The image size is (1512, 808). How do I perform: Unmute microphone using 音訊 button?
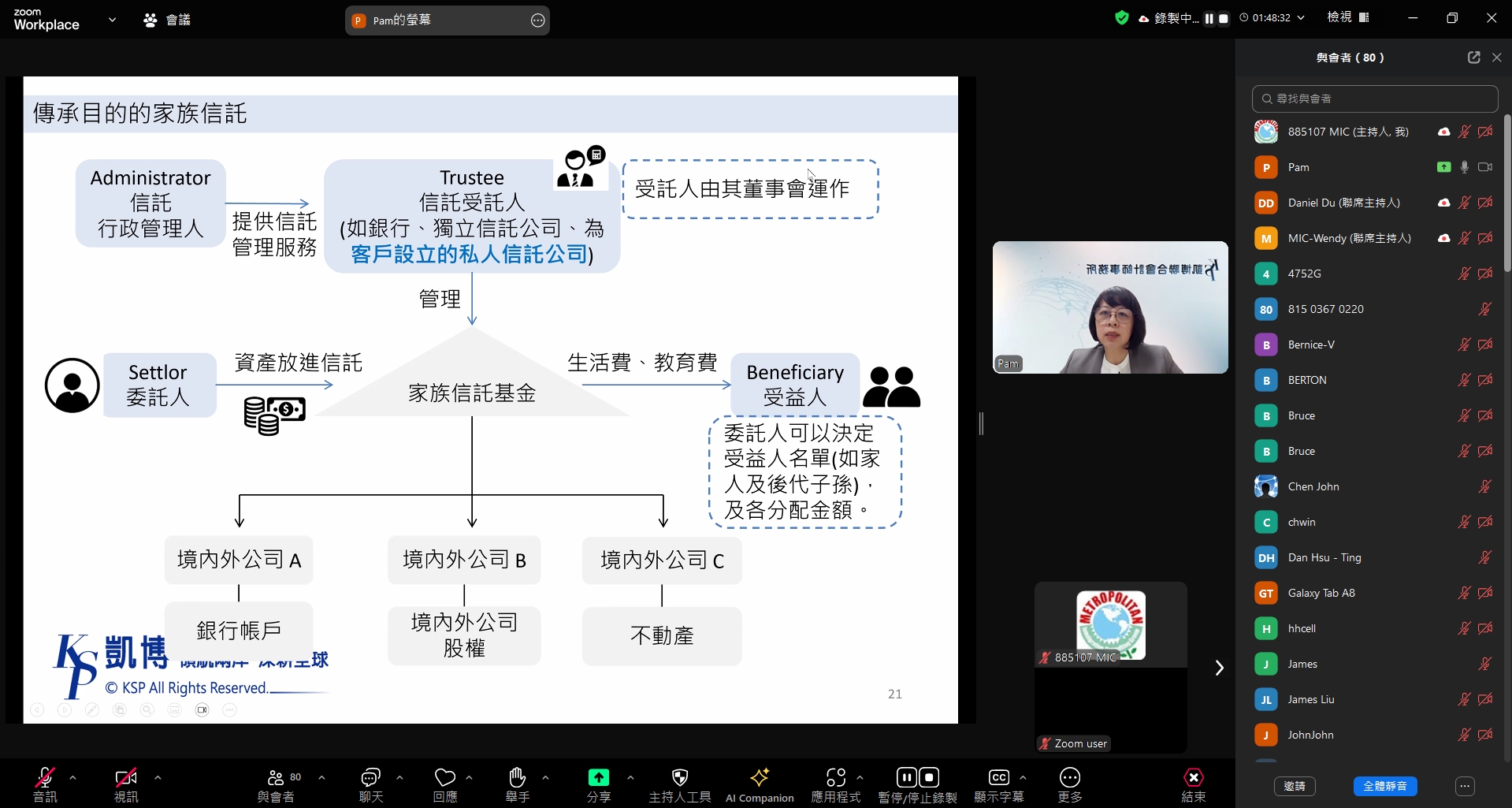click(45, 778)
